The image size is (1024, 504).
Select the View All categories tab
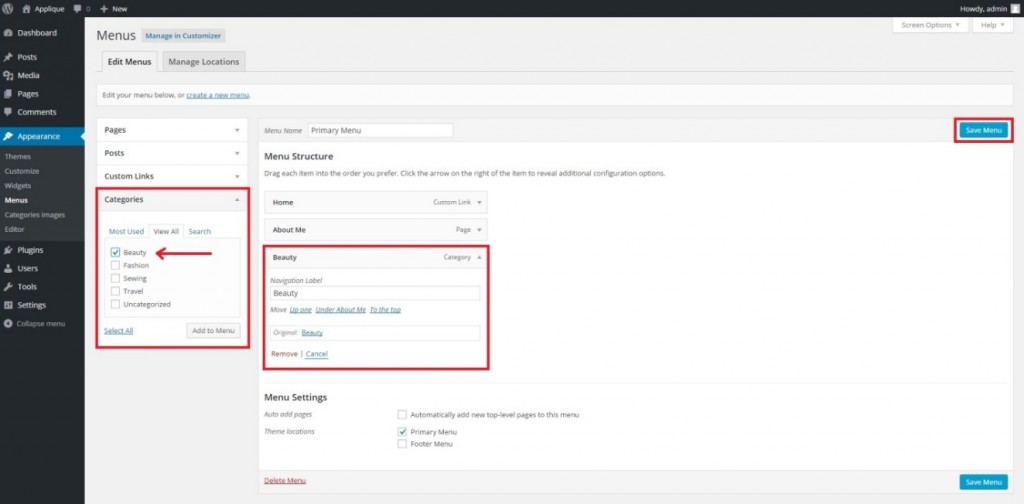pos(166,231)
